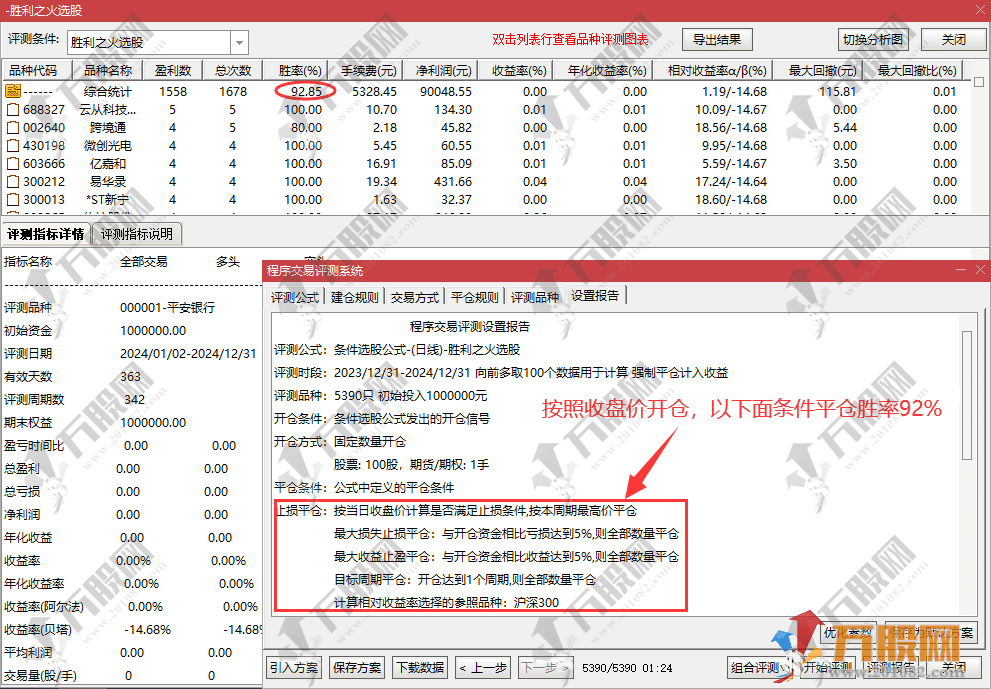The image size is (991, 689).
Task: Click the 5328.45 fee value
Action: [374, 92]
